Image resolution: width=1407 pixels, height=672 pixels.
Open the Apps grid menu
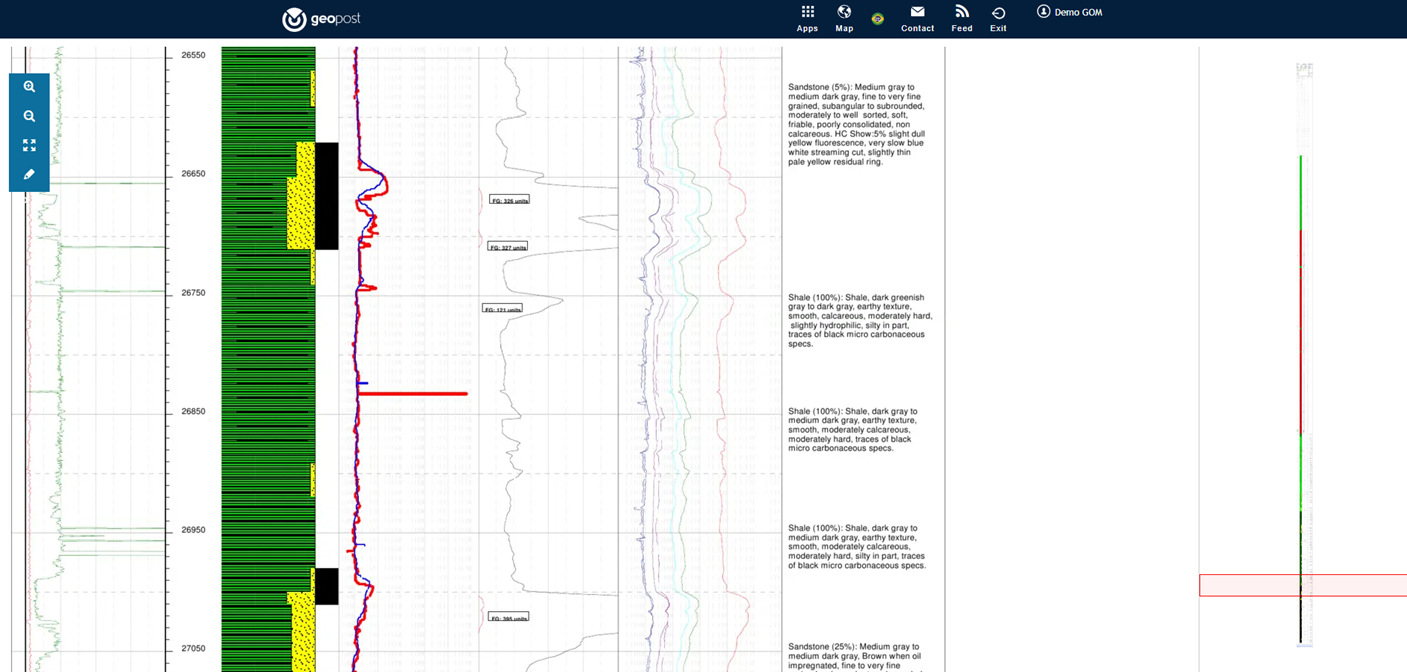tap(807, 18)
